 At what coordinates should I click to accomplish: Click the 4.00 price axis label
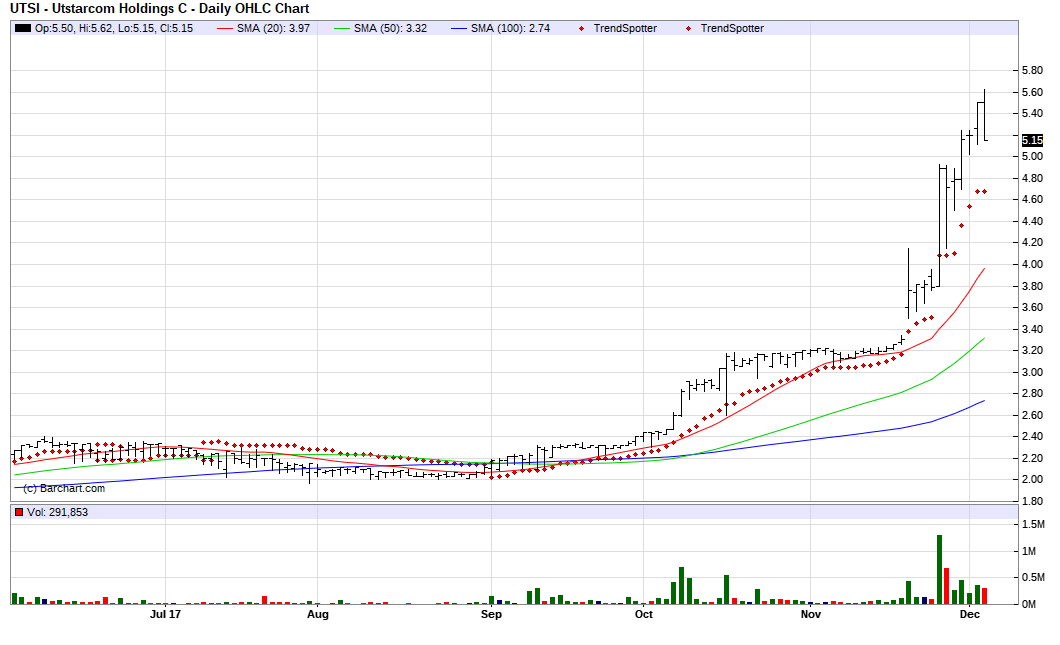point(1032,264)
